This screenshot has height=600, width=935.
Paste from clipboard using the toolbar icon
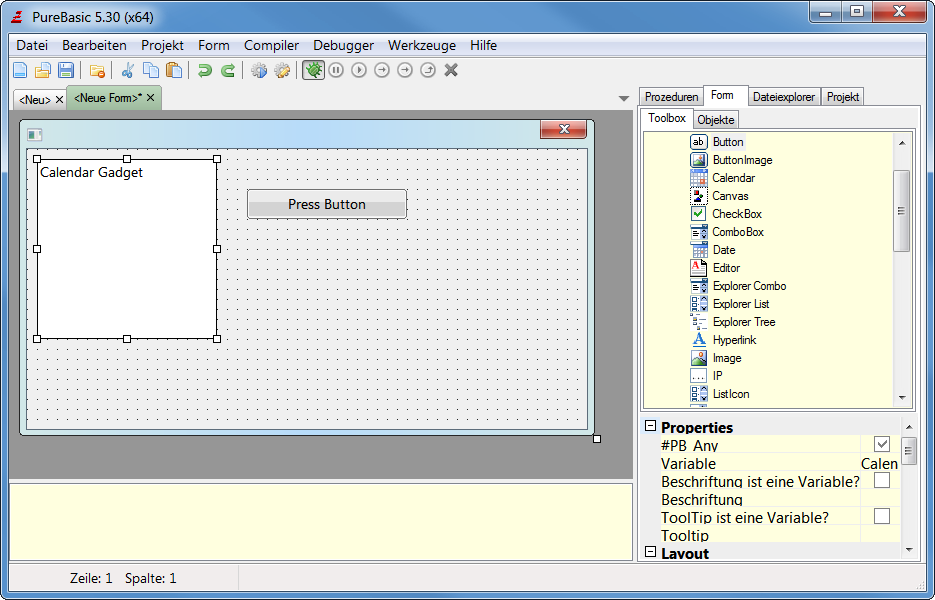coord(174,70)
